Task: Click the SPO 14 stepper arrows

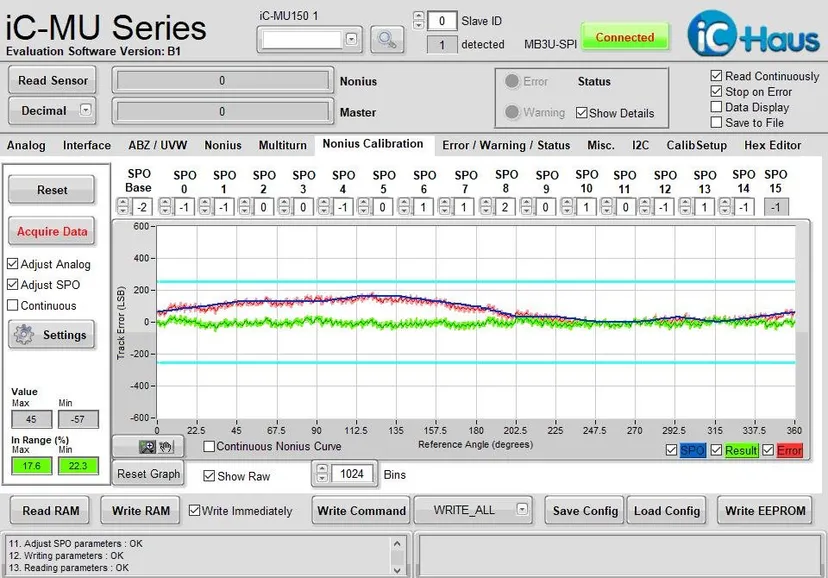Action: coord(725,206)
